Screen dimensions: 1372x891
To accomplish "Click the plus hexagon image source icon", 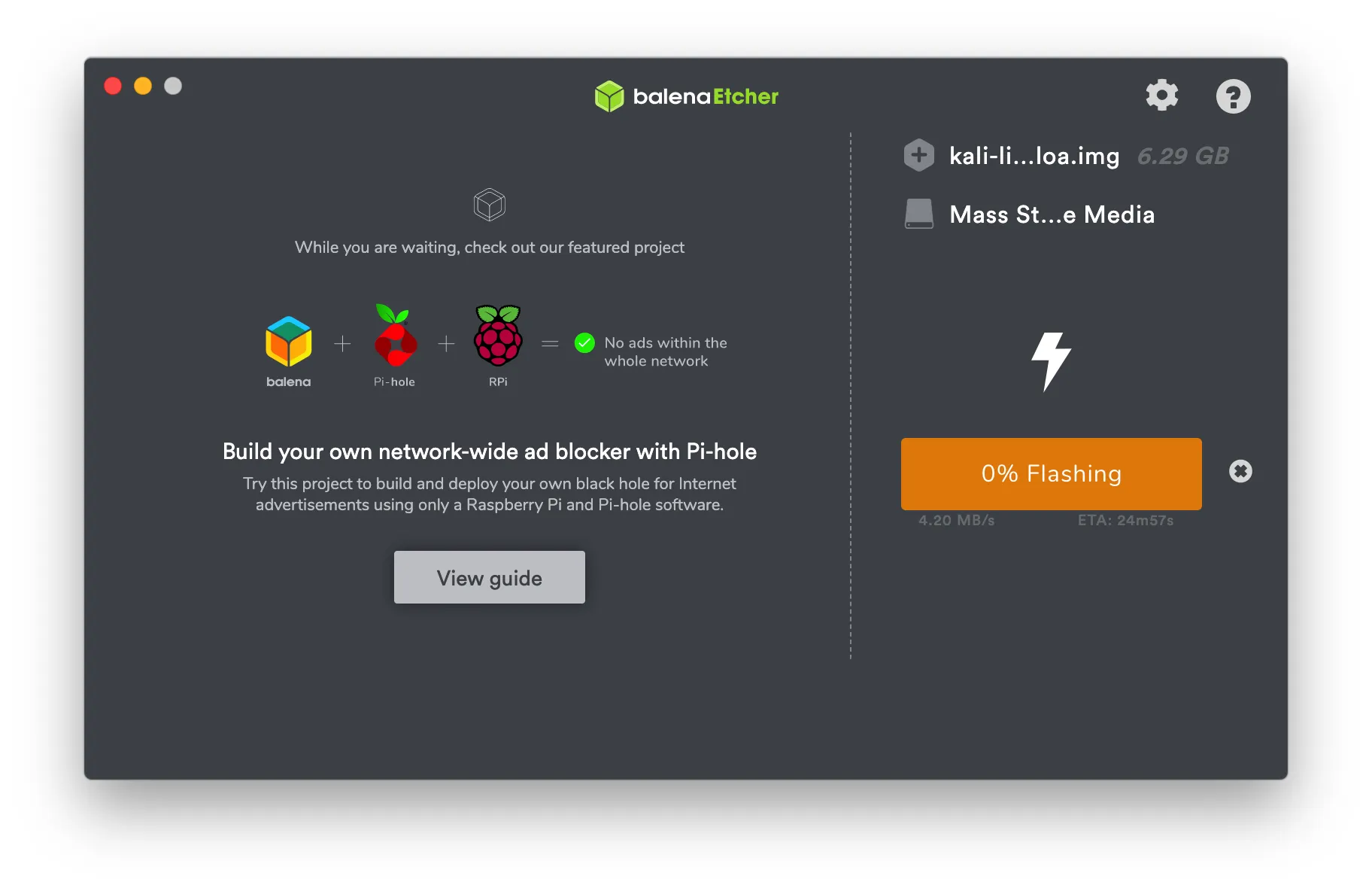I will coord(918,156).
